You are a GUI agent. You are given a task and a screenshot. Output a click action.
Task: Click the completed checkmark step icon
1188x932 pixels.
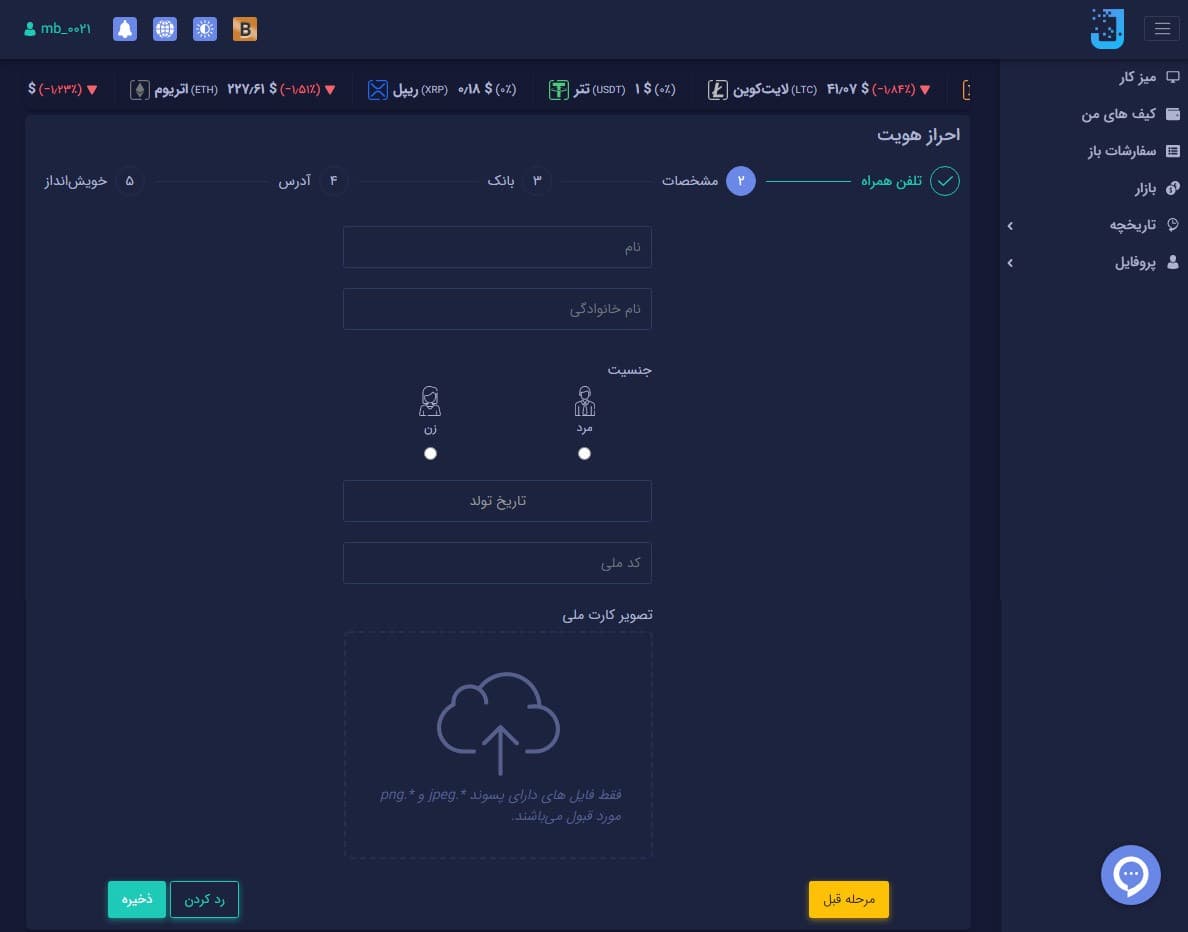(945, 181)
